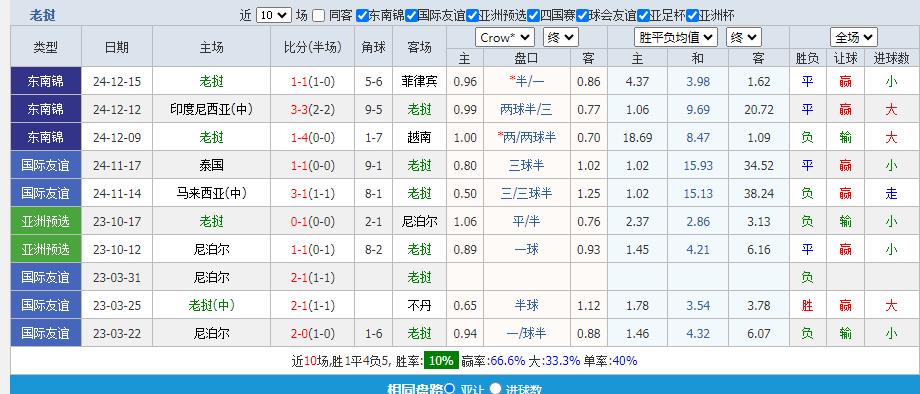This screenshot has width=920, height=394.
Task: Click the 相同盘路 label
Action: (415, 389)
